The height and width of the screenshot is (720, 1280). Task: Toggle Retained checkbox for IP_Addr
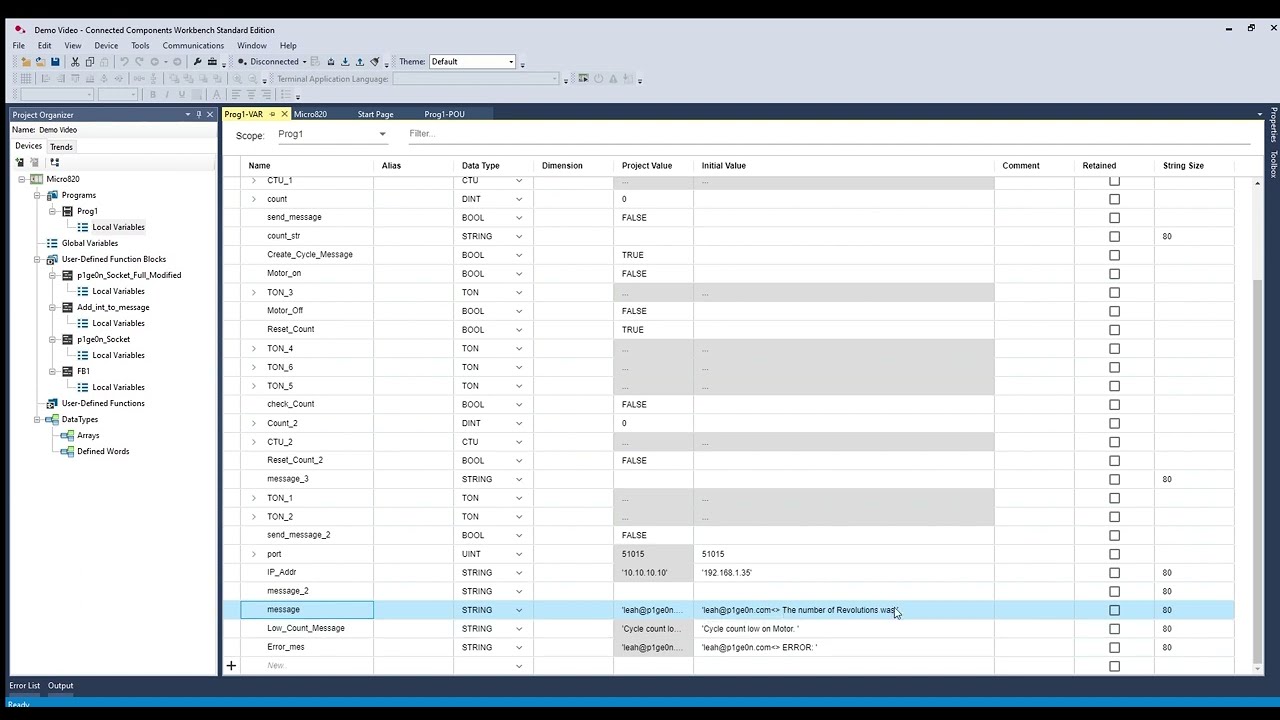(1114, 572)
